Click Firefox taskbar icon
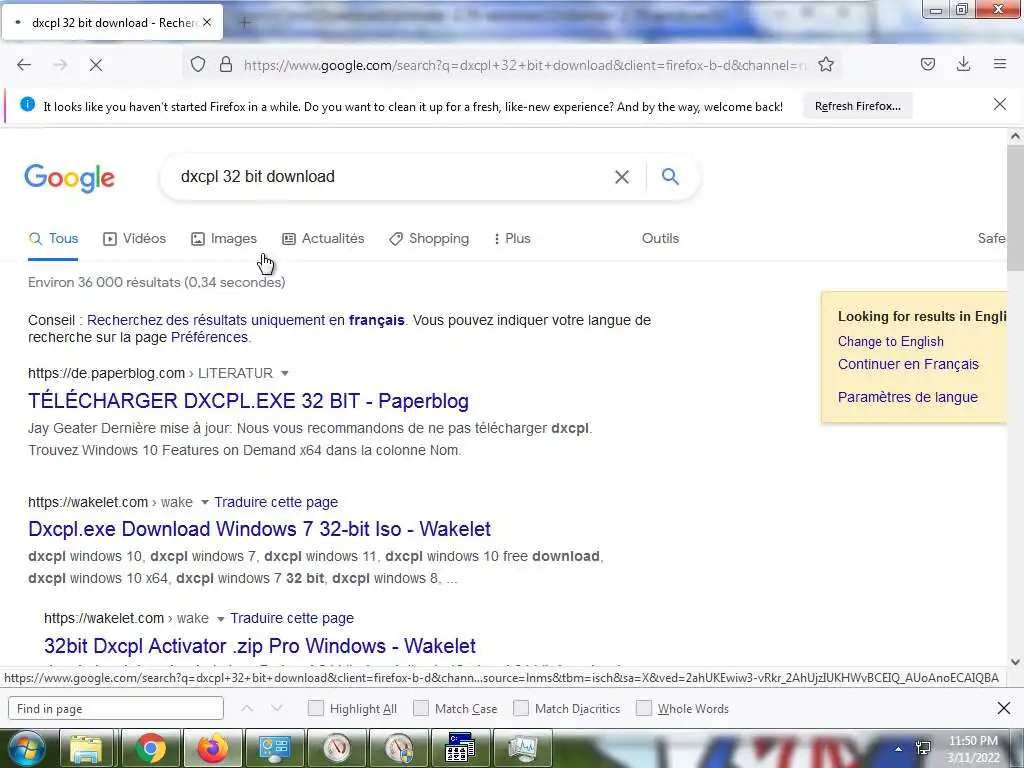 (x=213, y=749)
